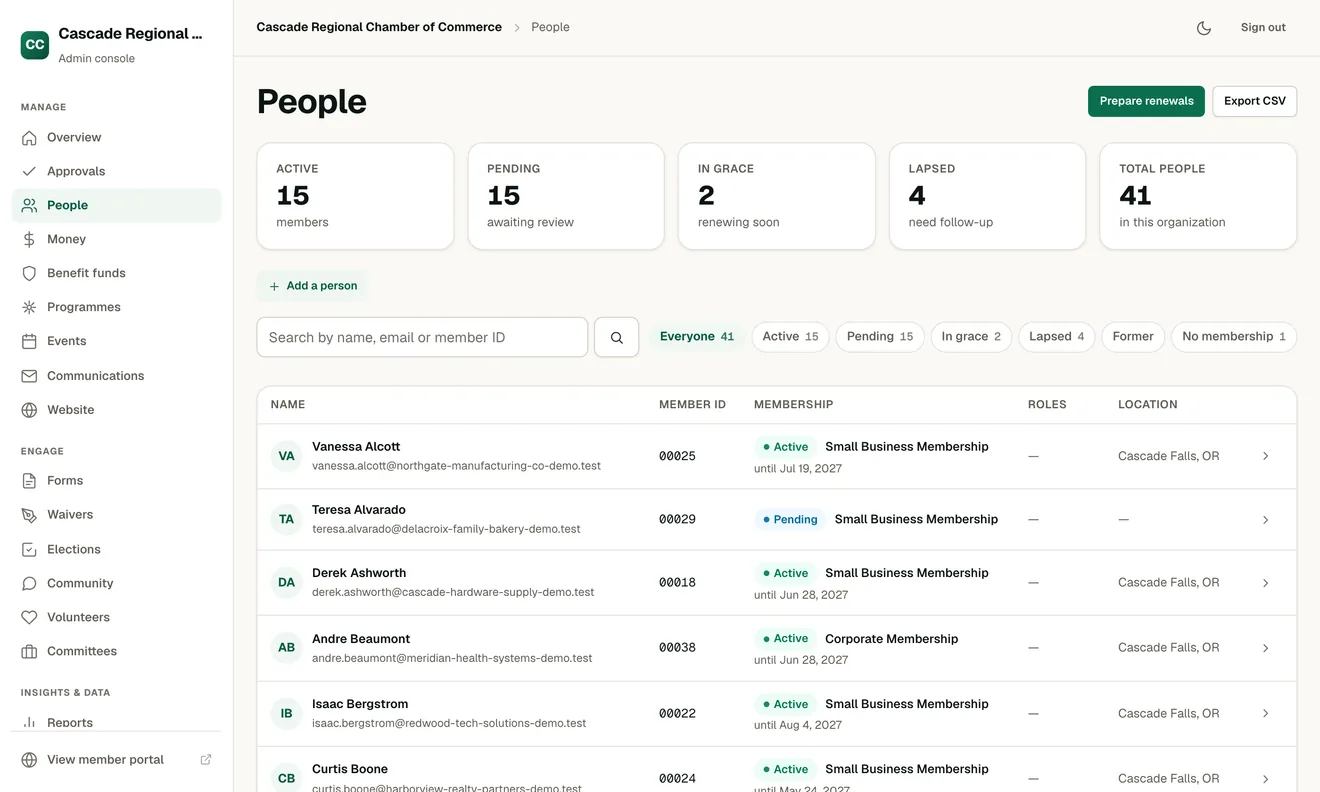Open Website via its globe icon

[29, 410]
